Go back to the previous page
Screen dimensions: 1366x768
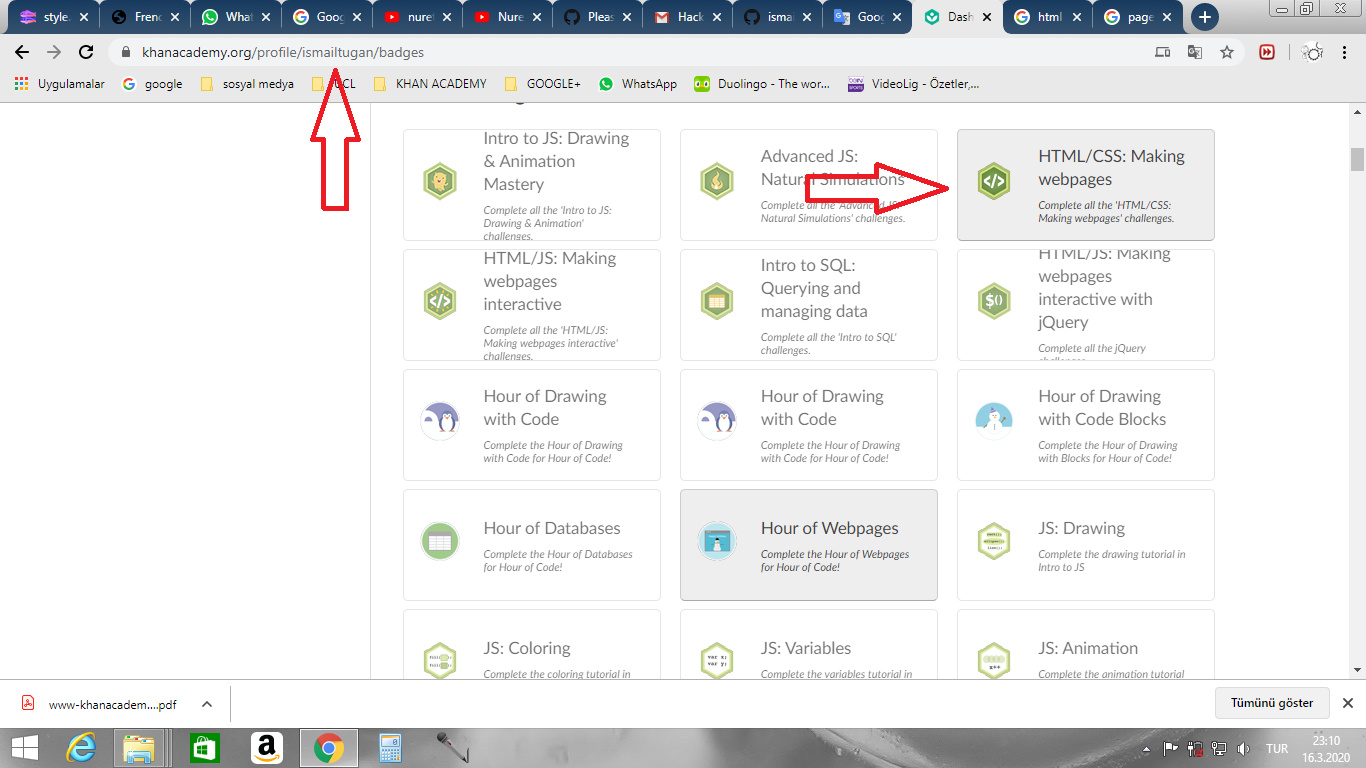22,52
